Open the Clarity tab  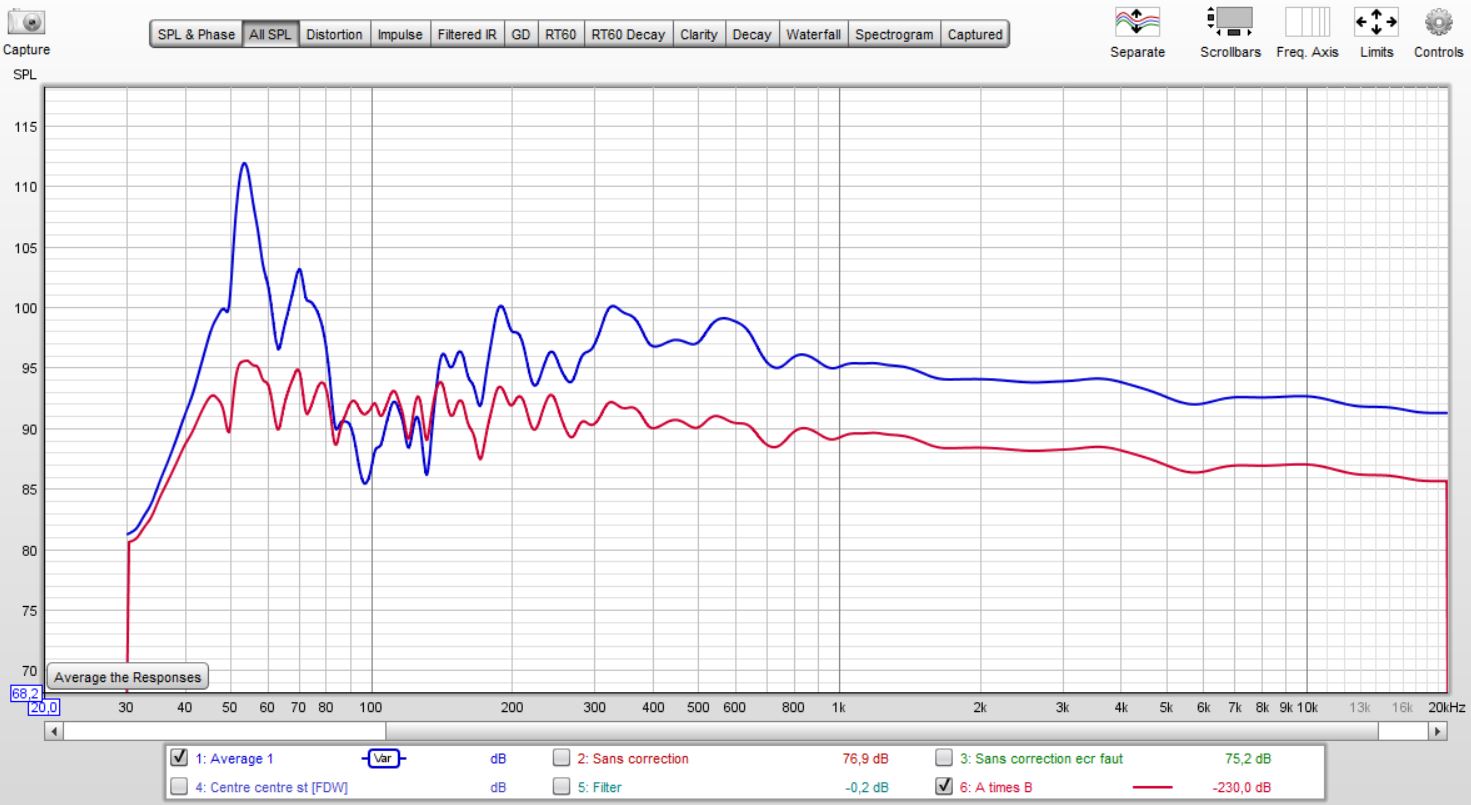[x=699, y=34]
